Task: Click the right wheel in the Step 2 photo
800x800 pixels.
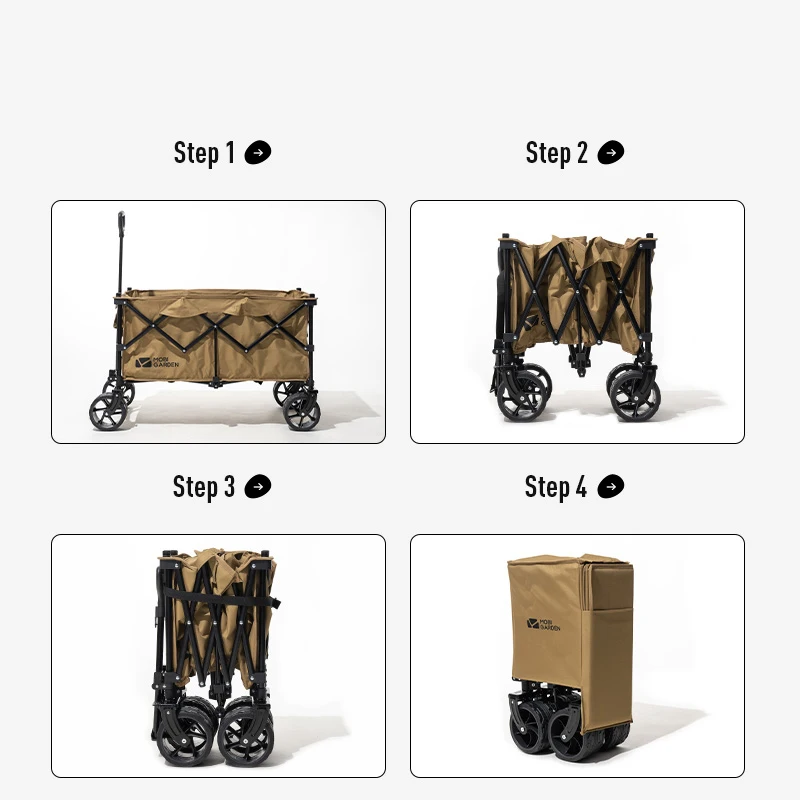Action: [x=636, y=396]
